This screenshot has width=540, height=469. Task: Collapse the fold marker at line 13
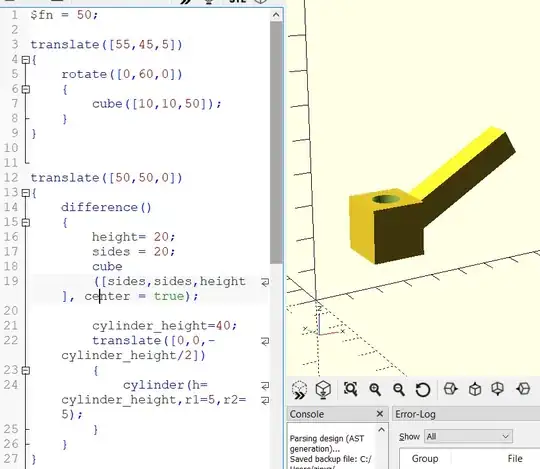25,193
